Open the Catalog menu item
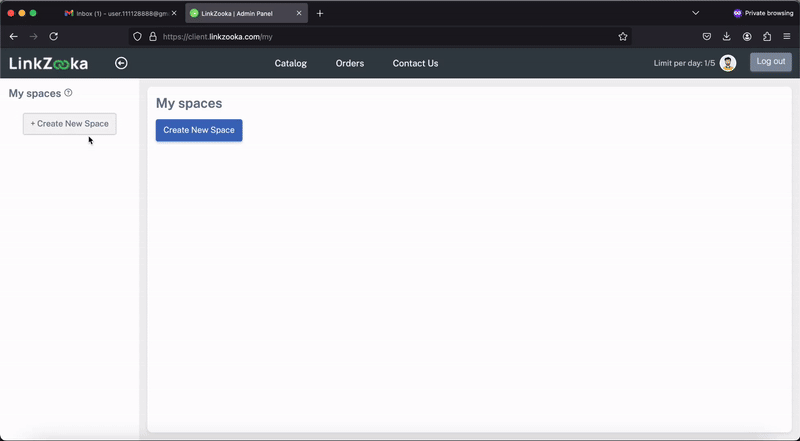The width and height of the screenshot is (800, 441). (291, 63)
